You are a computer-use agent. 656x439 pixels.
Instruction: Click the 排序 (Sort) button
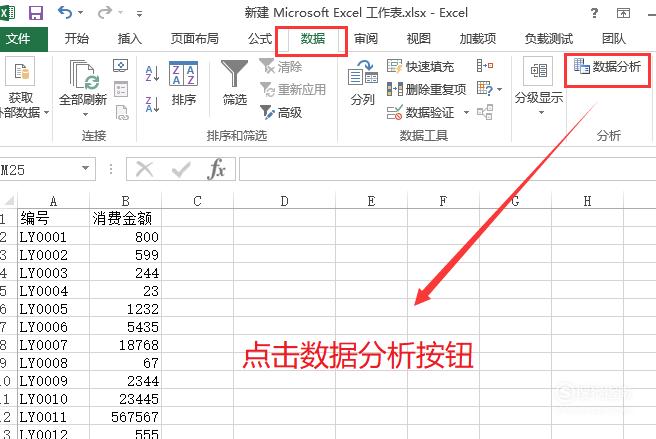184,84
